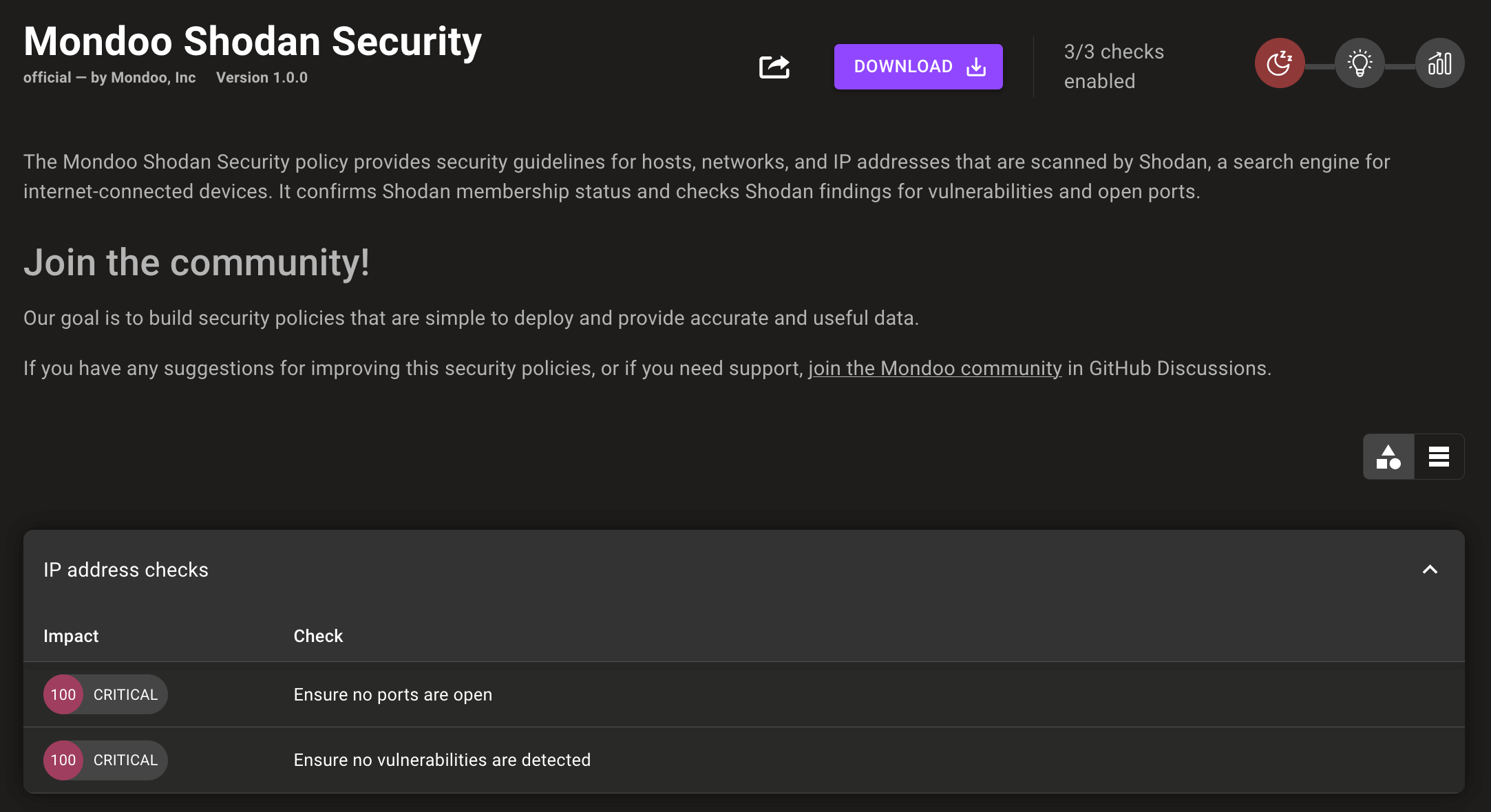The image size is (1491, 812).
Task: Click the 100 CRITICAL badge on vulnerabilities check
Action: click(x=104, y=760)
